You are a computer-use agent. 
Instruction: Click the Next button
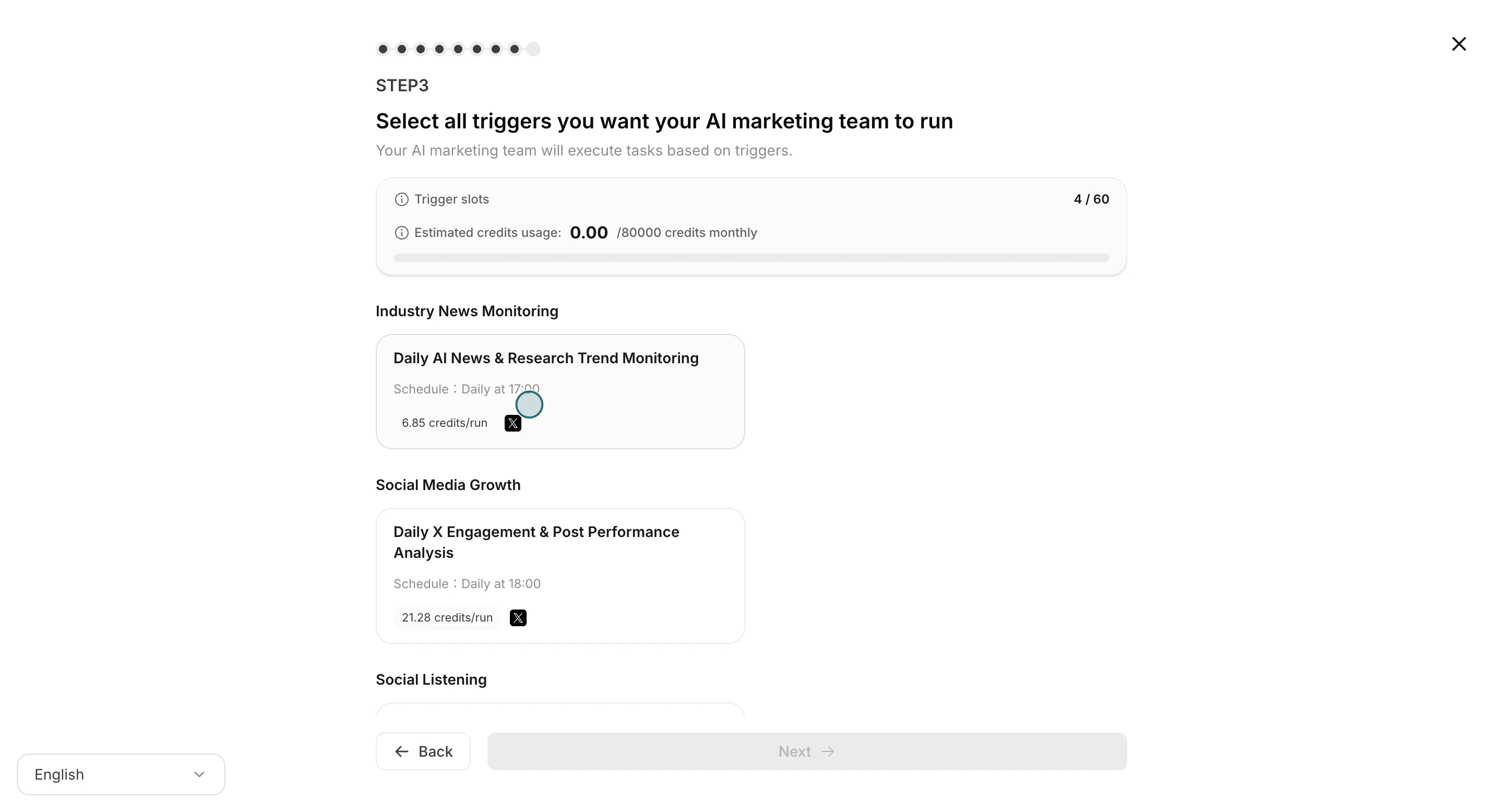[807, 751]
